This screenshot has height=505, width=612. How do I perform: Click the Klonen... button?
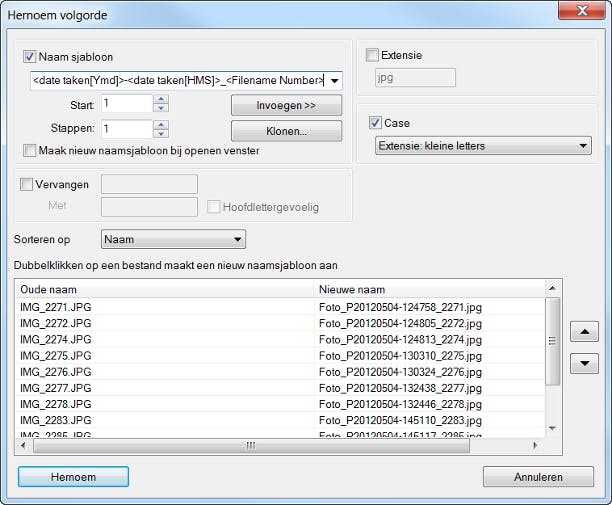286,131
